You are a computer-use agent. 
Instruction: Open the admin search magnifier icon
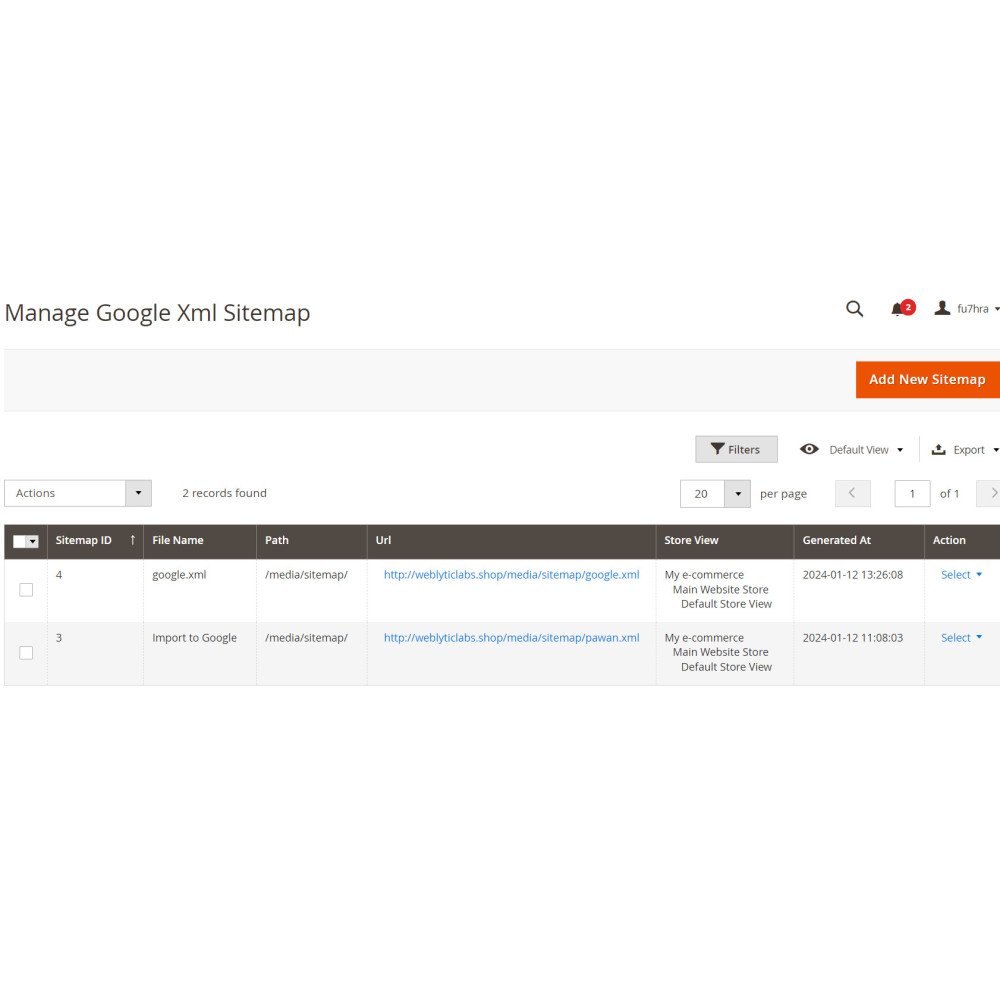coord(854,309)
